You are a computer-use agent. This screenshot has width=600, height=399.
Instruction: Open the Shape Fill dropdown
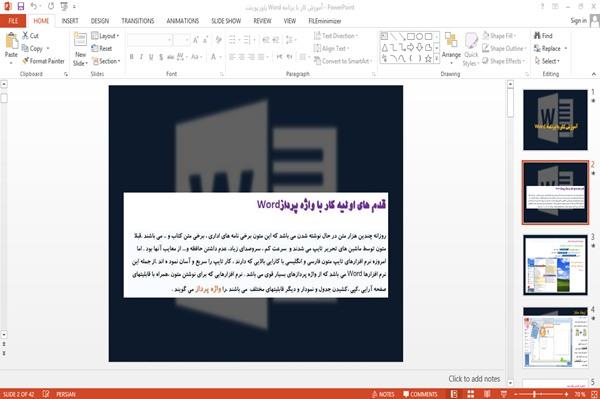(x=499, y=36)
